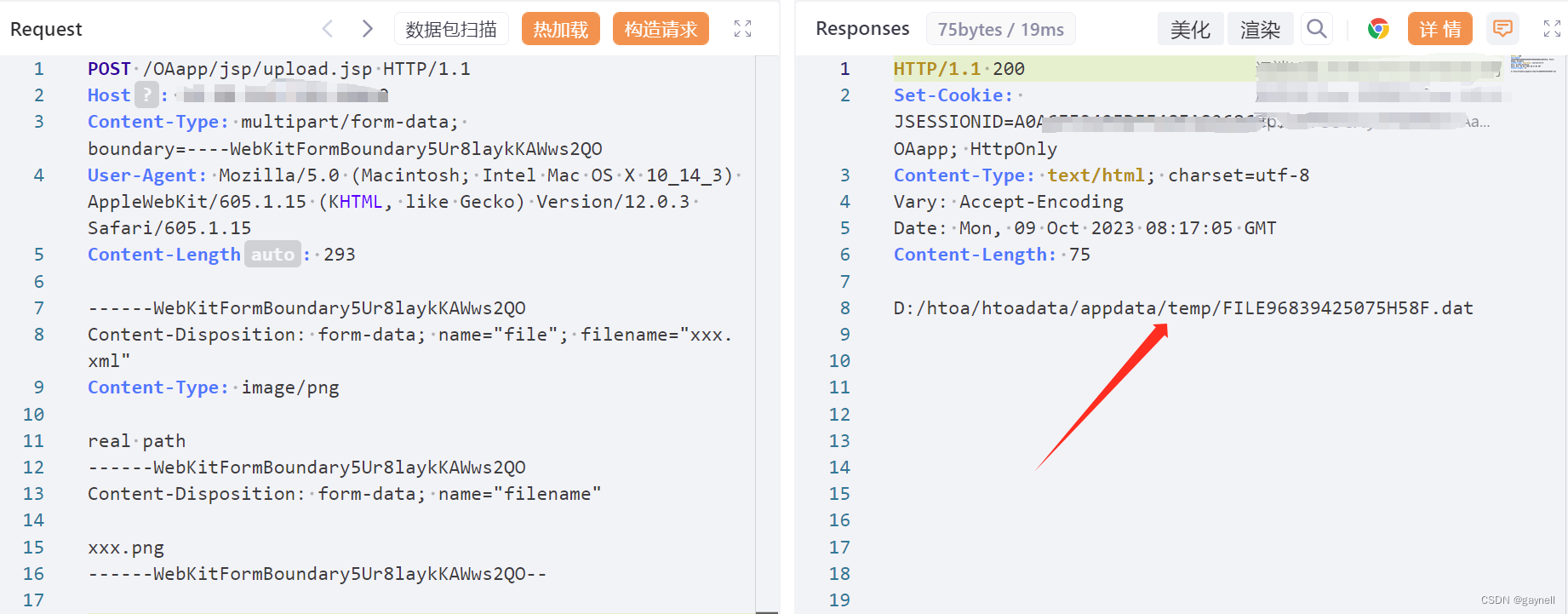This screenshot has width=1568, height=614.
Task: Click the xxx.png text in request
Action: 126,548
